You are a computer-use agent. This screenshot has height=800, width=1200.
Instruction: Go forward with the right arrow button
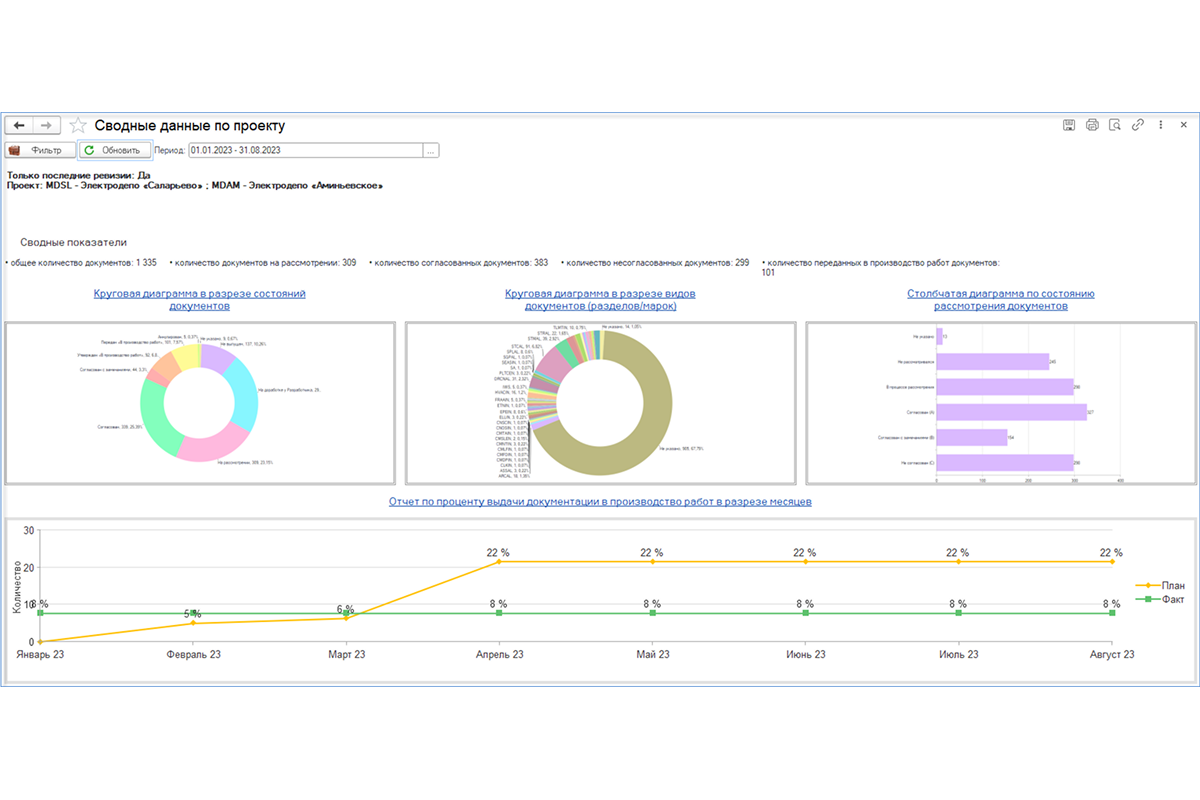47,125
